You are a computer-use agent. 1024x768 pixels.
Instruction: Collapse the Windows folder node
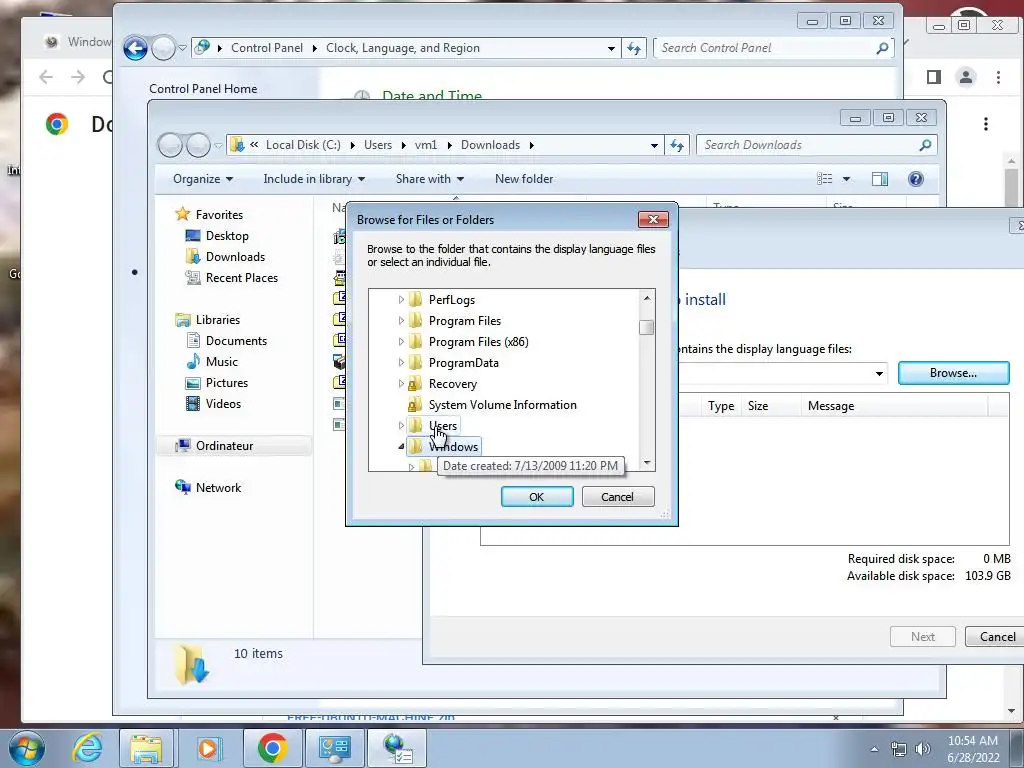(x=401, y=447)
